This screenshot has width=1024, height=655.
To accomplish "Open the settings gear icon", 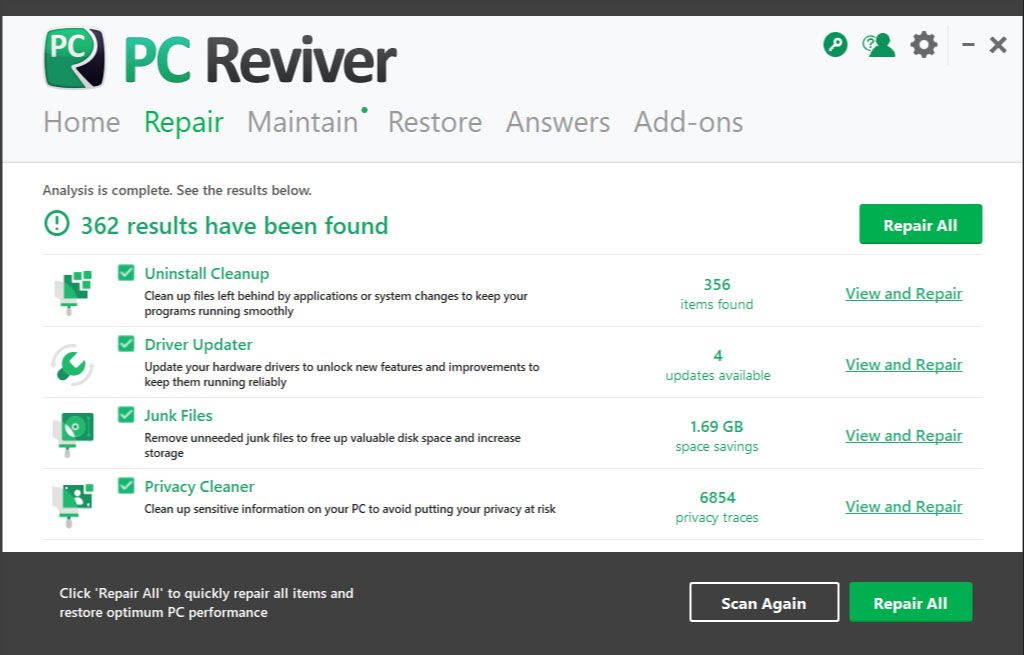I will [x=923, y=44].
